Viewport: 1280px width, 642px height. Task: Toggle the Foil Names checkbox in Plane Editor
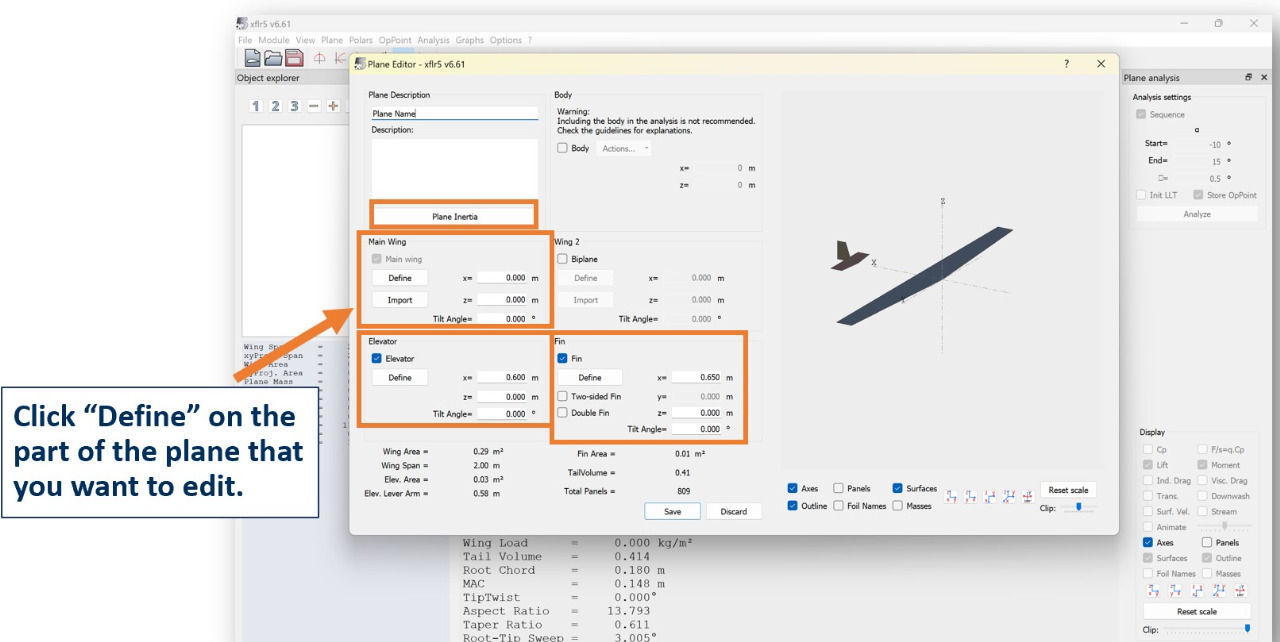839,506
